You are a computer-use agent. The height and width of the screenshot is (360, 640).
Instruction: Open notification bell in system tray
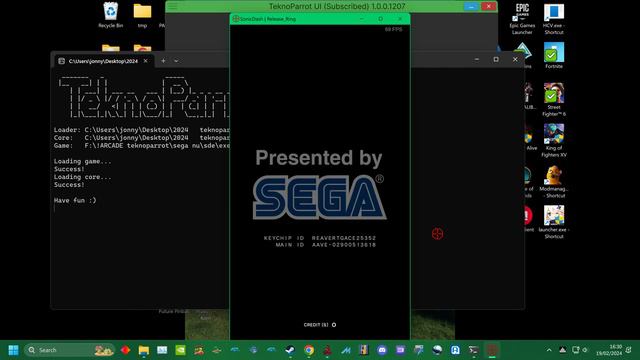pos(629,350)
